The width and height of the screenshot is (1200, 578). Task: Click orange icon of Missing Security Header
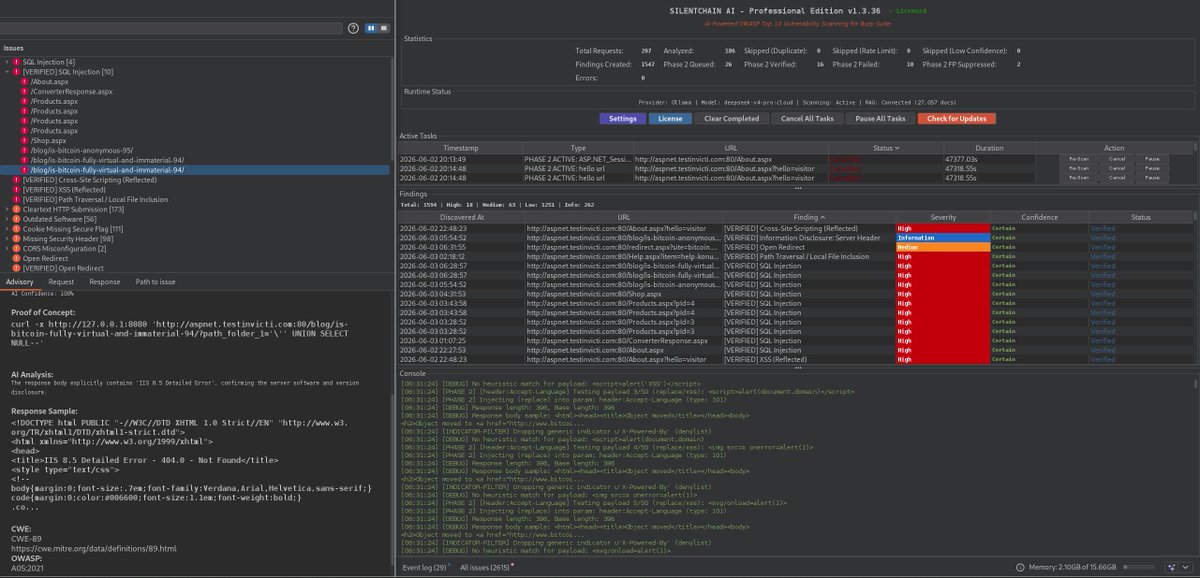pos(16,239)
